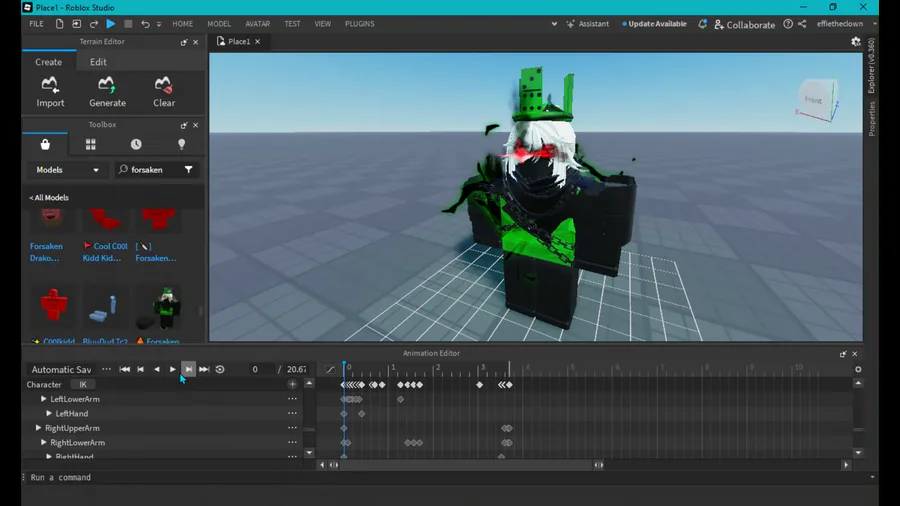Open viewport settings gear icon
This screenshot has width=900, height=506.
pyautogui.click(x=856, y=41)
